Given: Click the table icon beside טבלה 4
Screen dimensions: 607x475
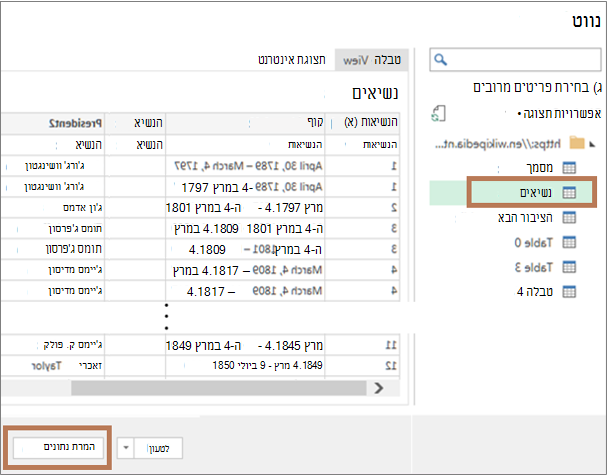Looking at the screenshot, I should coord(569,292).
